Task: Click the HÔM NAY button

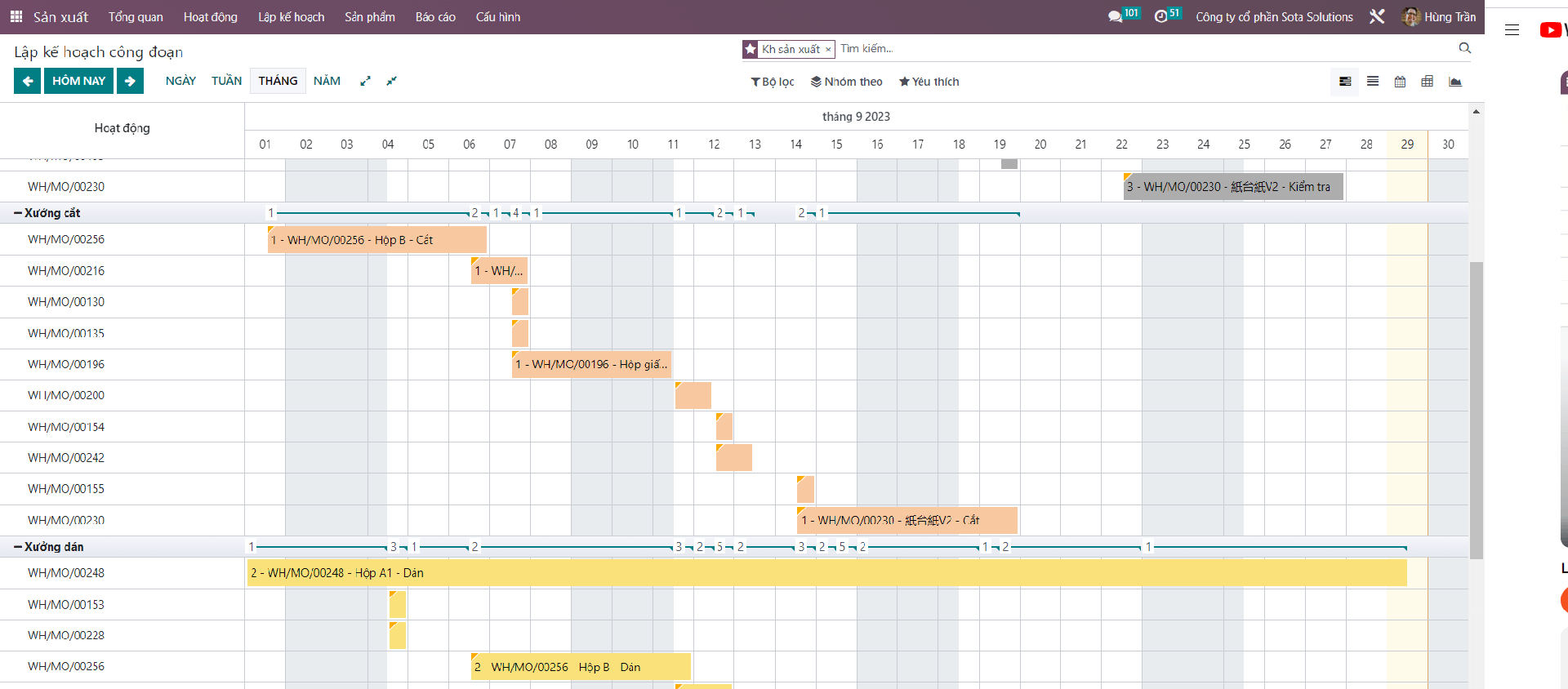Action: point(78,81)
